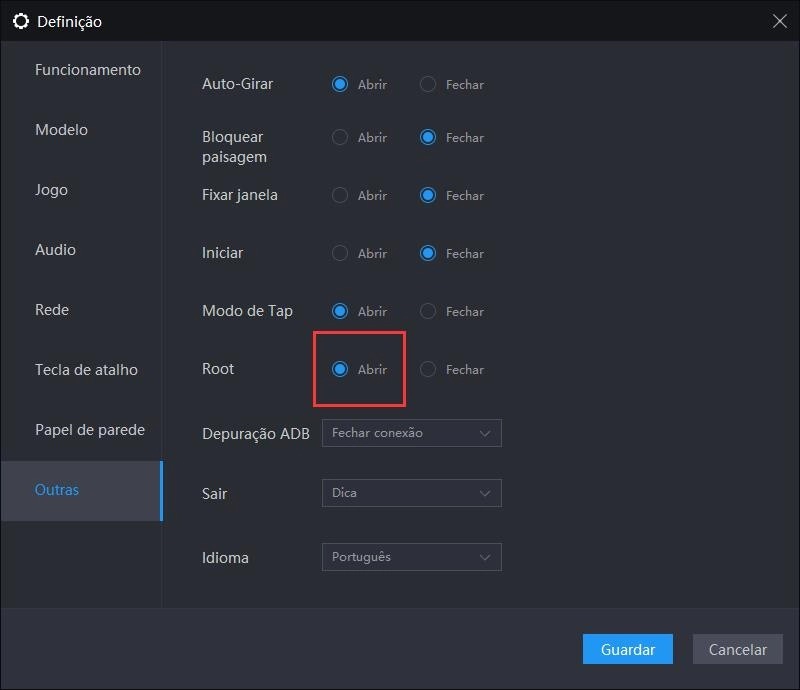
Task: View Tecla de atalho shortcuts section
Action: tap(86, 369)
